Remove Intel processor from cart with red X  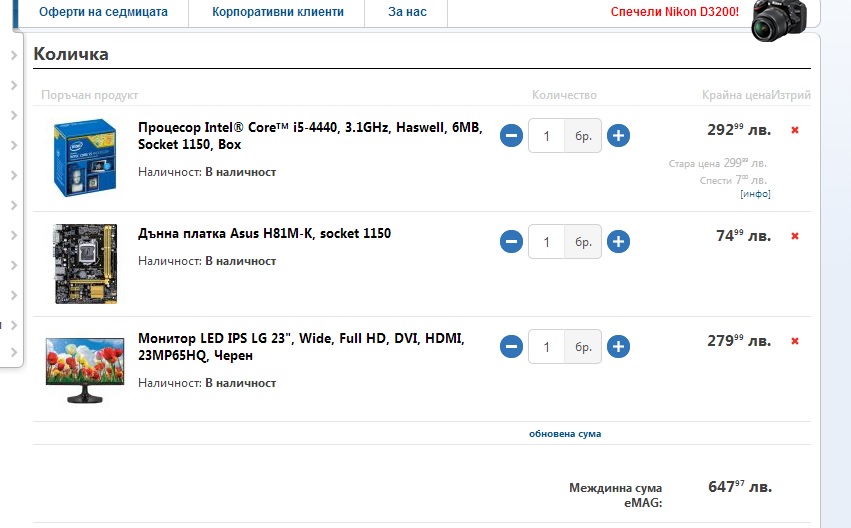tap(795, 130)
